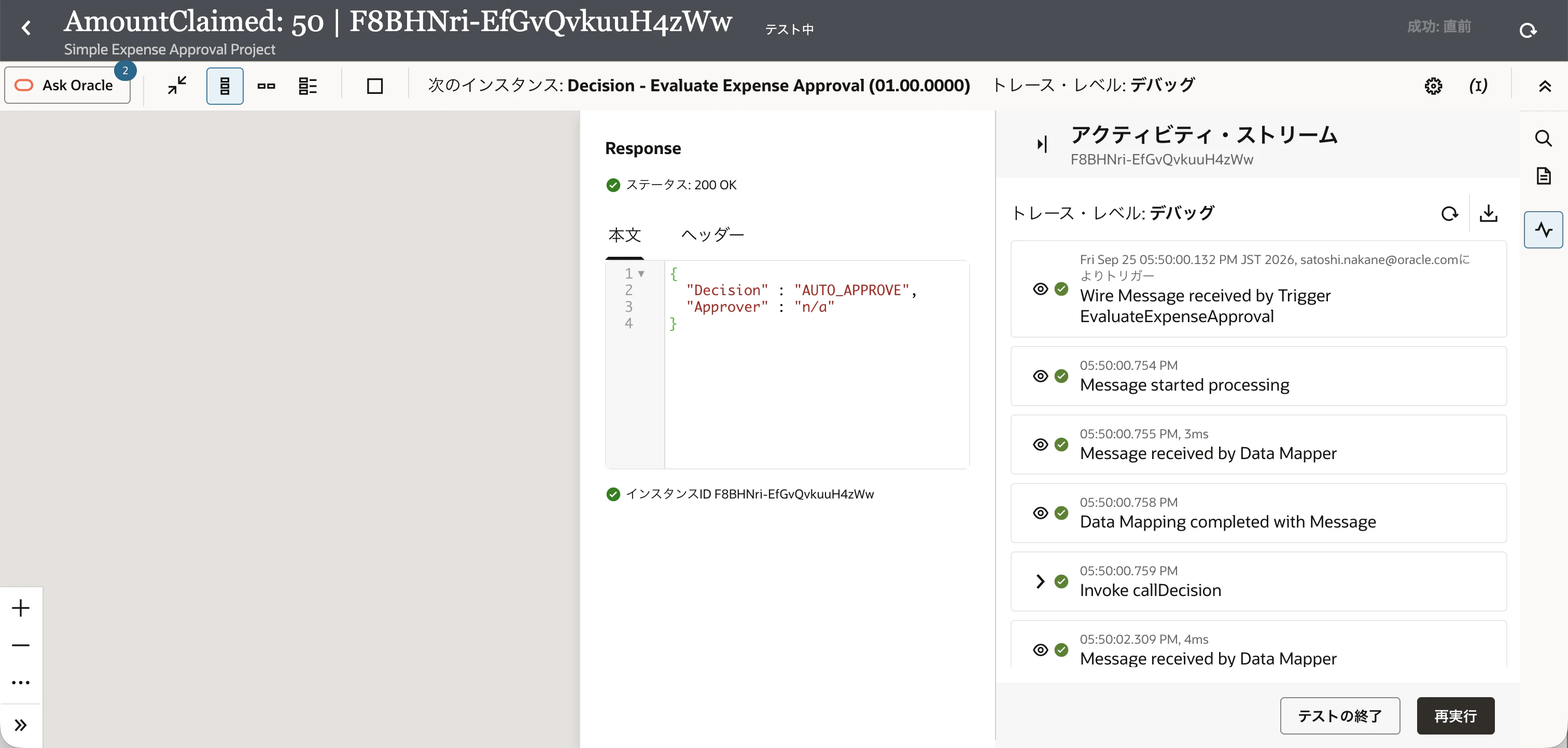Open the settings gear icon
The image size is (1568, 748).
(x=1434, y=86)
